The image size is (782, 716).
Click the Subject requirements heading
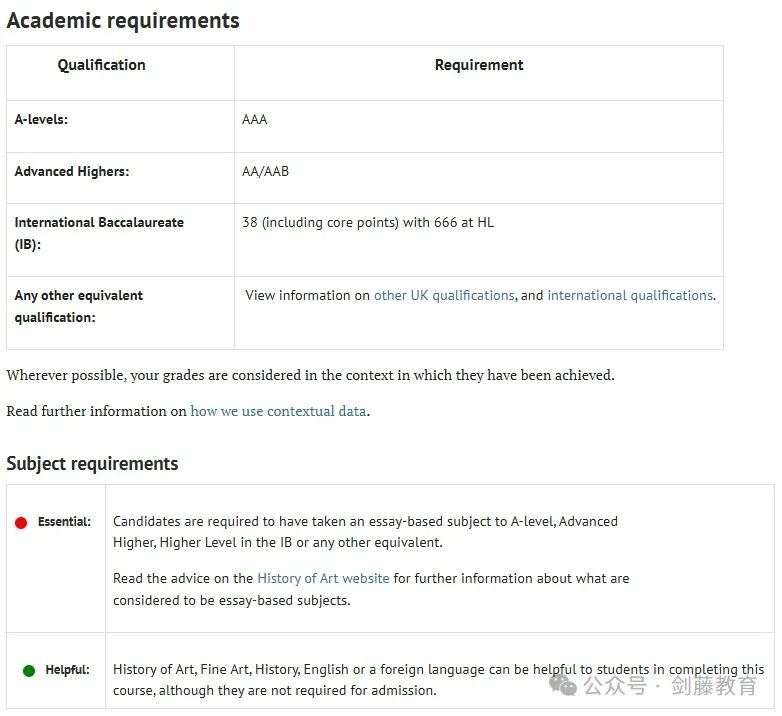92,463
